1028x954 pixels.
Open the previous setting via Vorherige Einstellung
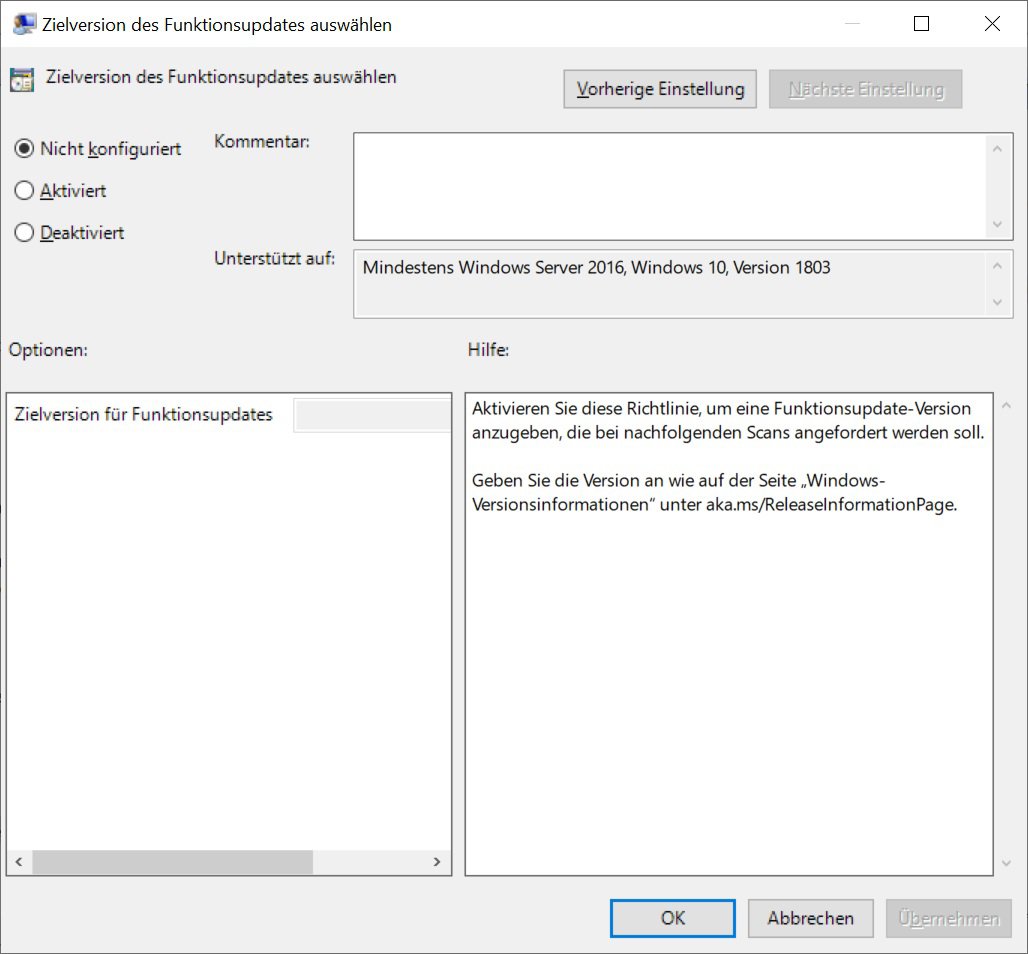point(659,88)
